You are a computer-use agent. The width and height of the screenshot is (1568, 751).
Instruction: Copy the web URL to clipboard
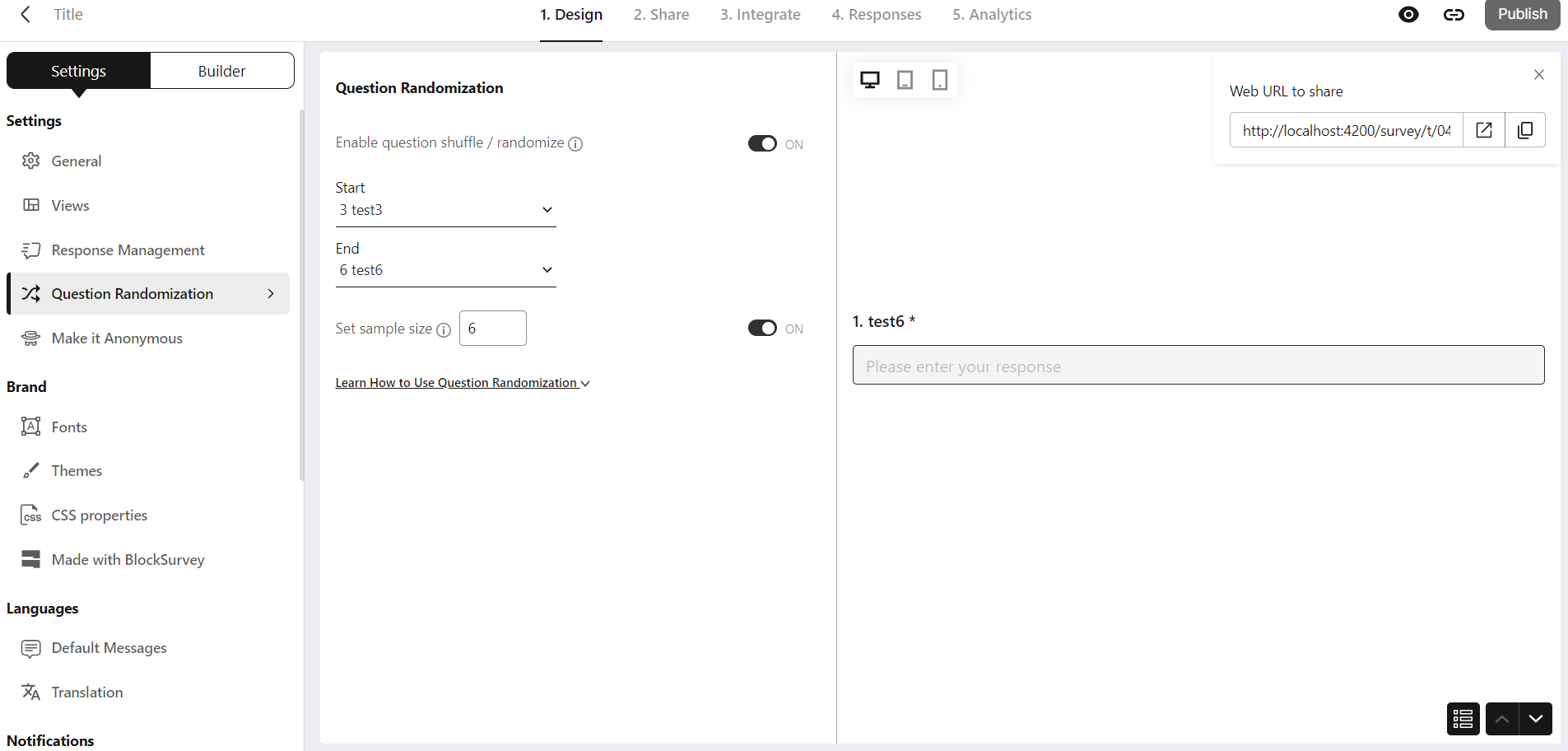1525,130
